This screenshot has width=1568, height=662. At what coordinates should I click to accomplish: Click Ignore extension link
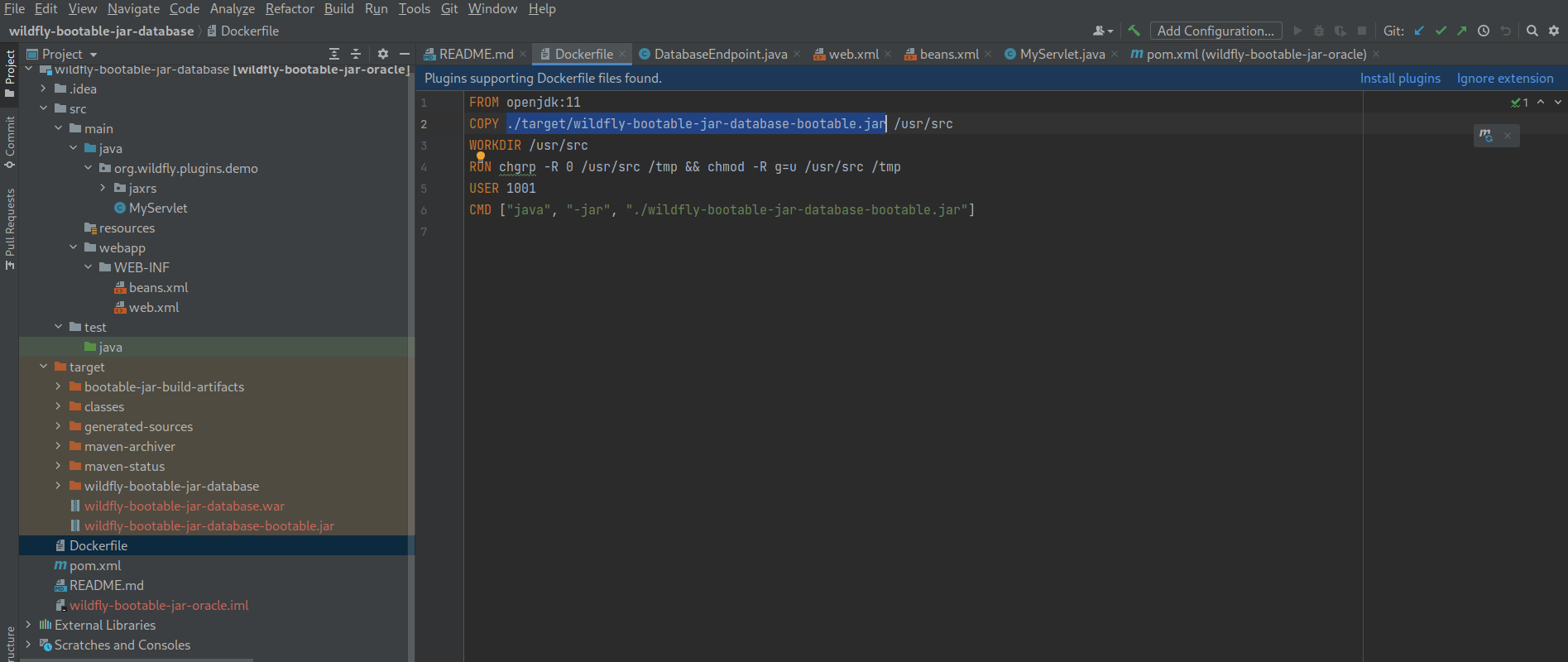coord(1505,78)
